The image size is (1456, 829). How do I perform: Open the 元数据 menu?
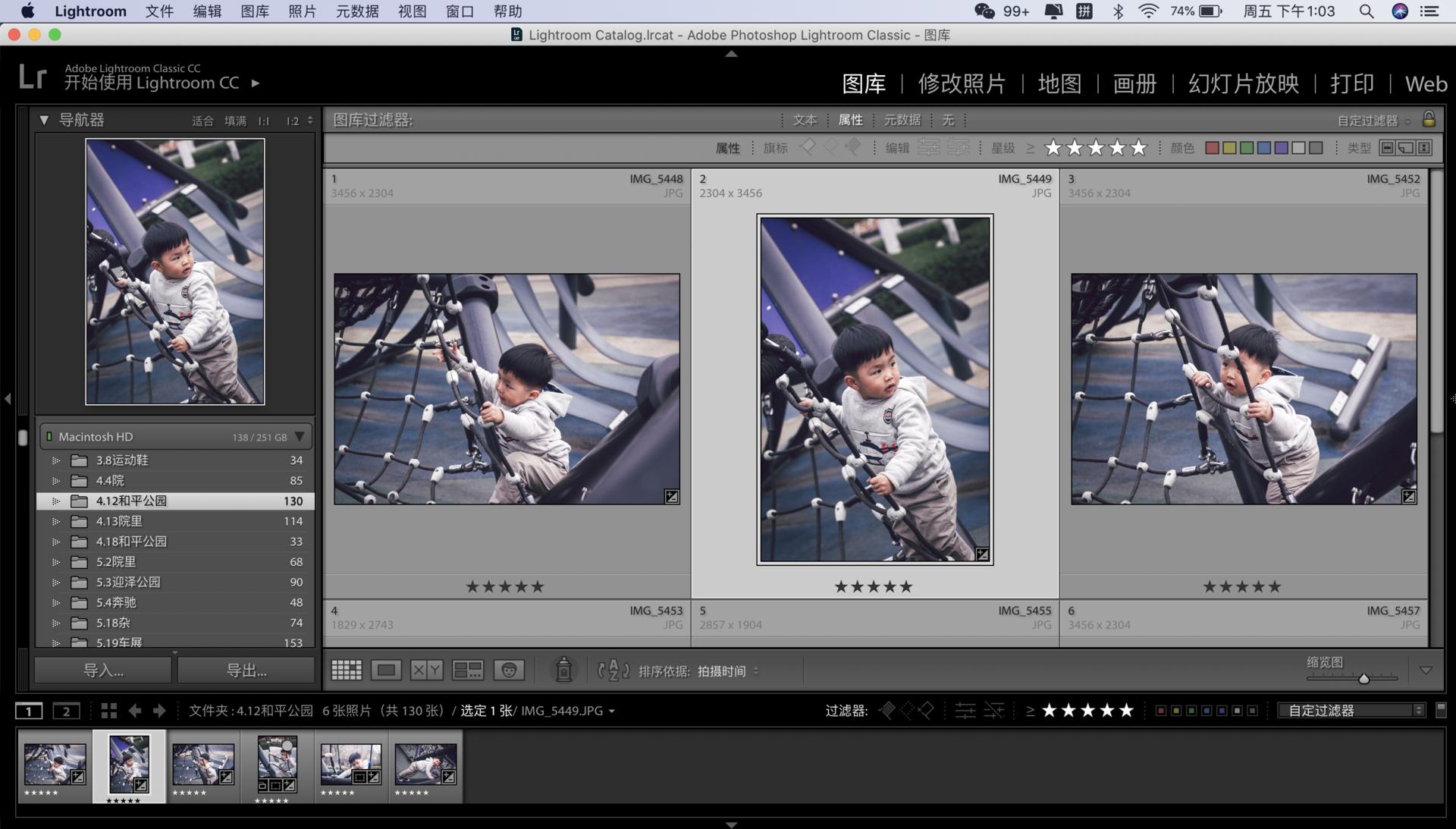[x=356, y=11]
